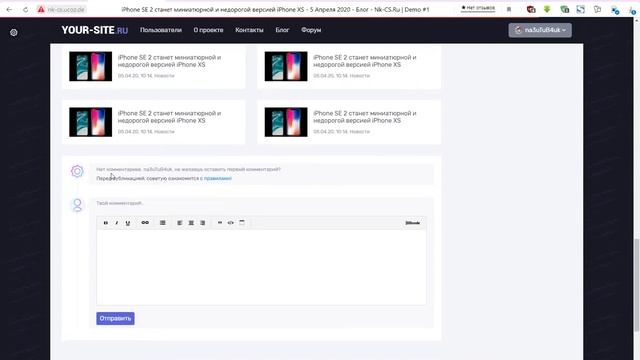Viewport: 640px width, 360px height.
Task: Click the red insecure-site warning icon
Action: coord(41,9)
